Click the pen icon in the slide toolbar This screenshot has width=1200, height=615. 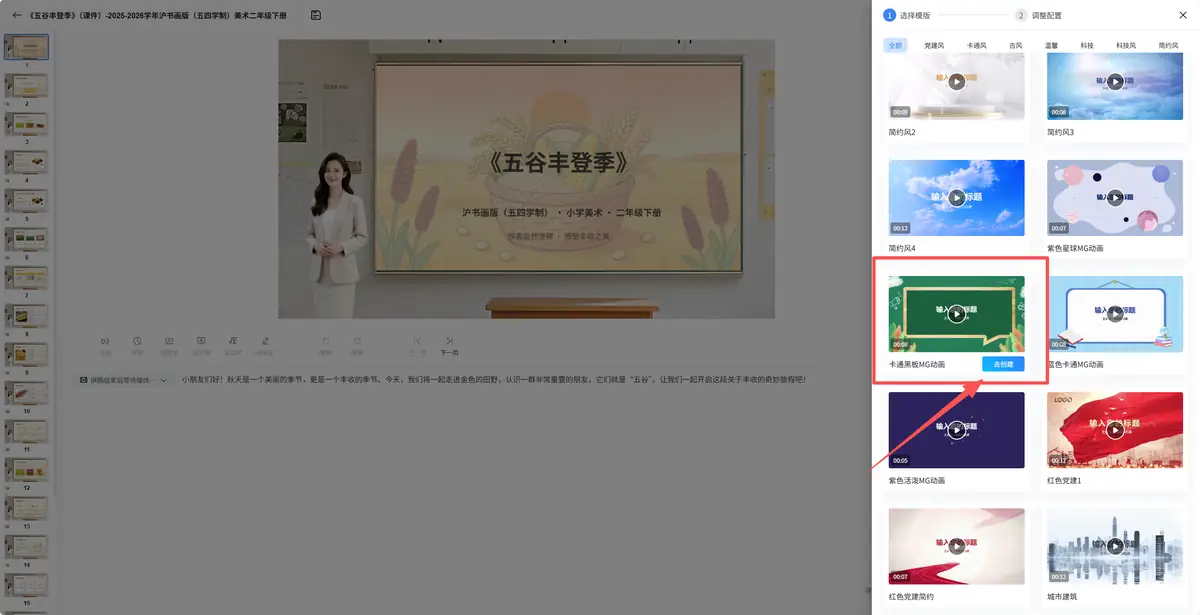click(x=265, y=341)
